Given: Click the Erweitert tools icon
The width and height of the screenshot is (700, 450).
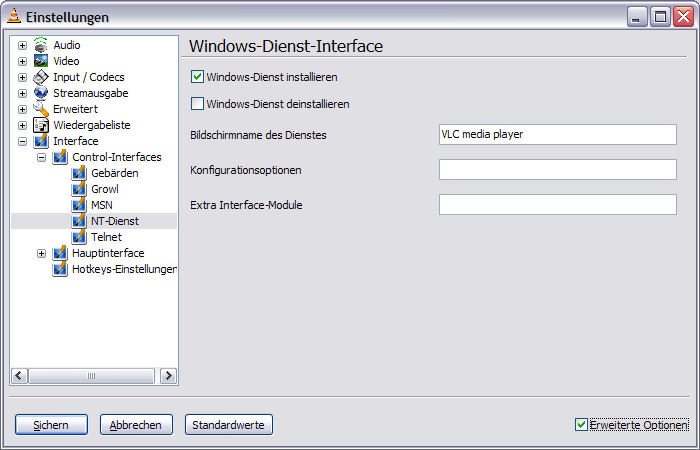Looking at the screenshot, I should [41, 109].
